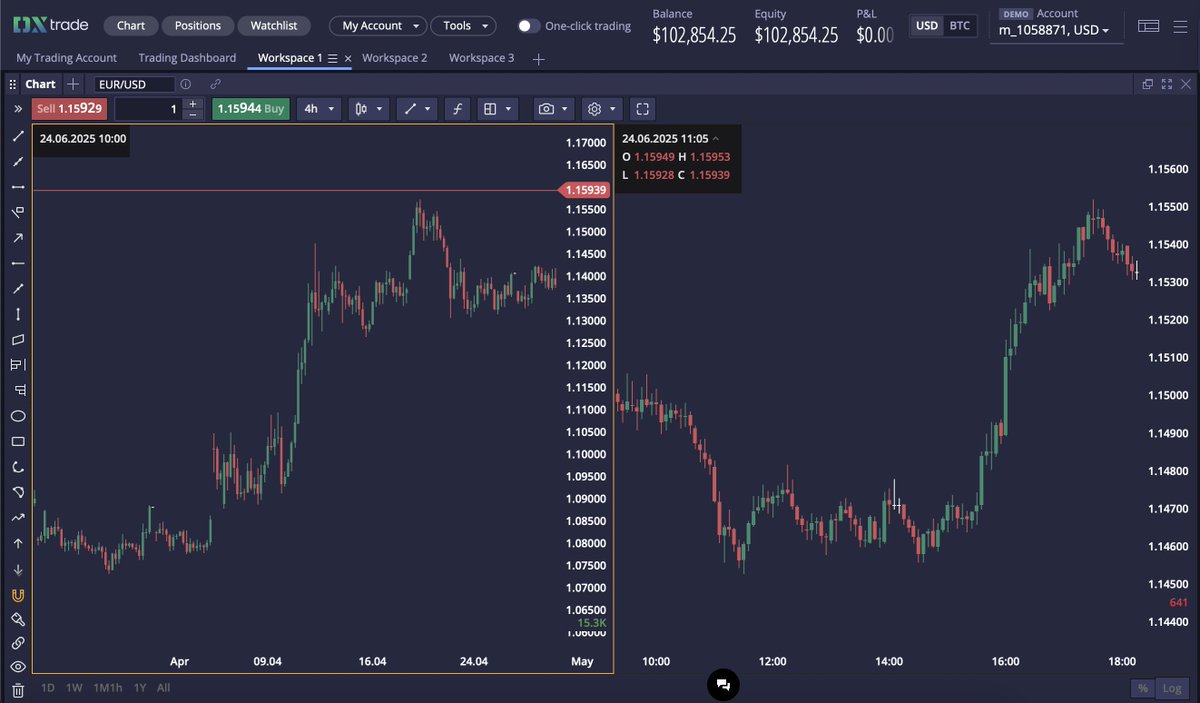Add a new workspace tab
This screenshot has height=703, width=1200.
point(539,59)
